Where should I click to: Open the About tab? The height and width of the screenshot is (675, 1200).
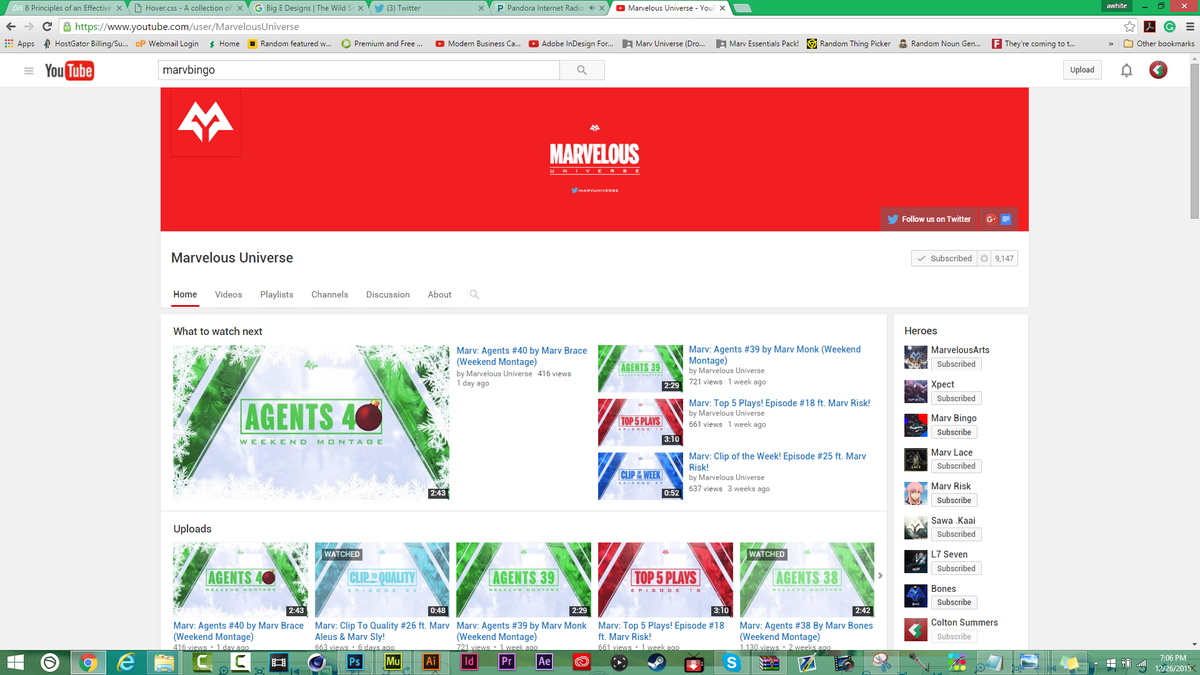coord(440,295)
